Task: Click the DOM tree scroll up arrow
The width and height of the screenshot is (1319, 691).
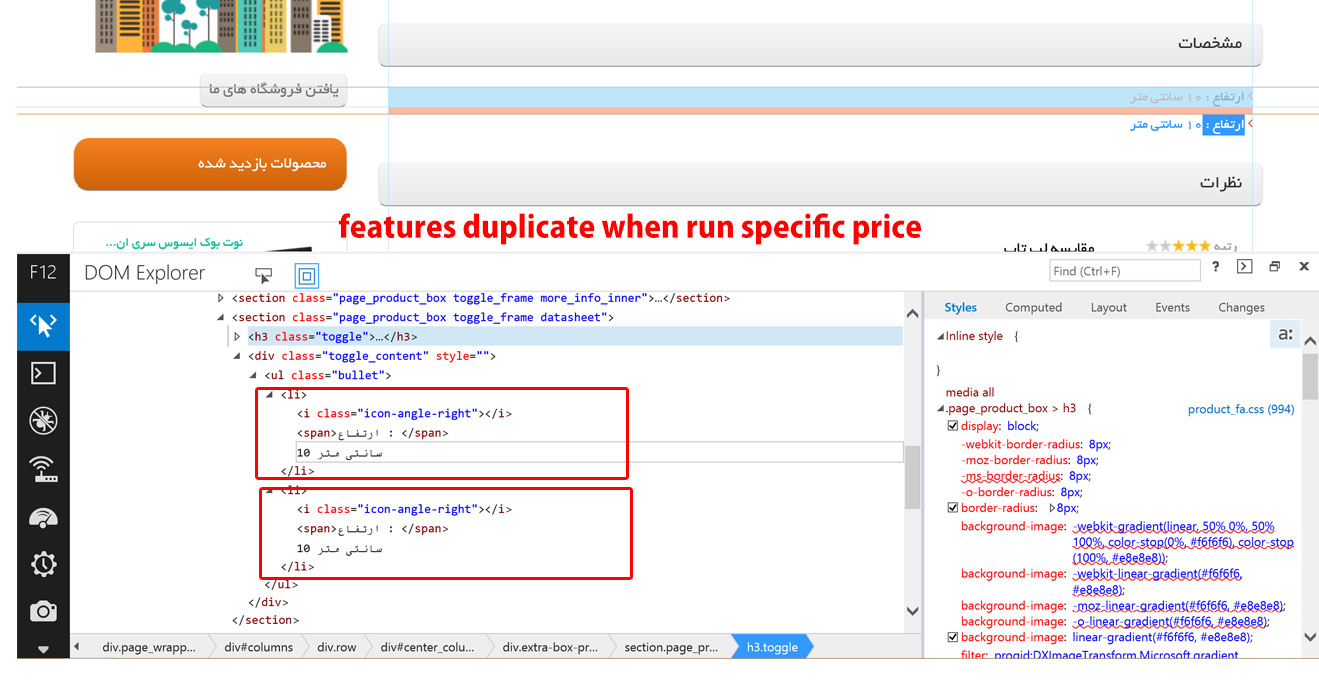Action: (x=912, y=314)
